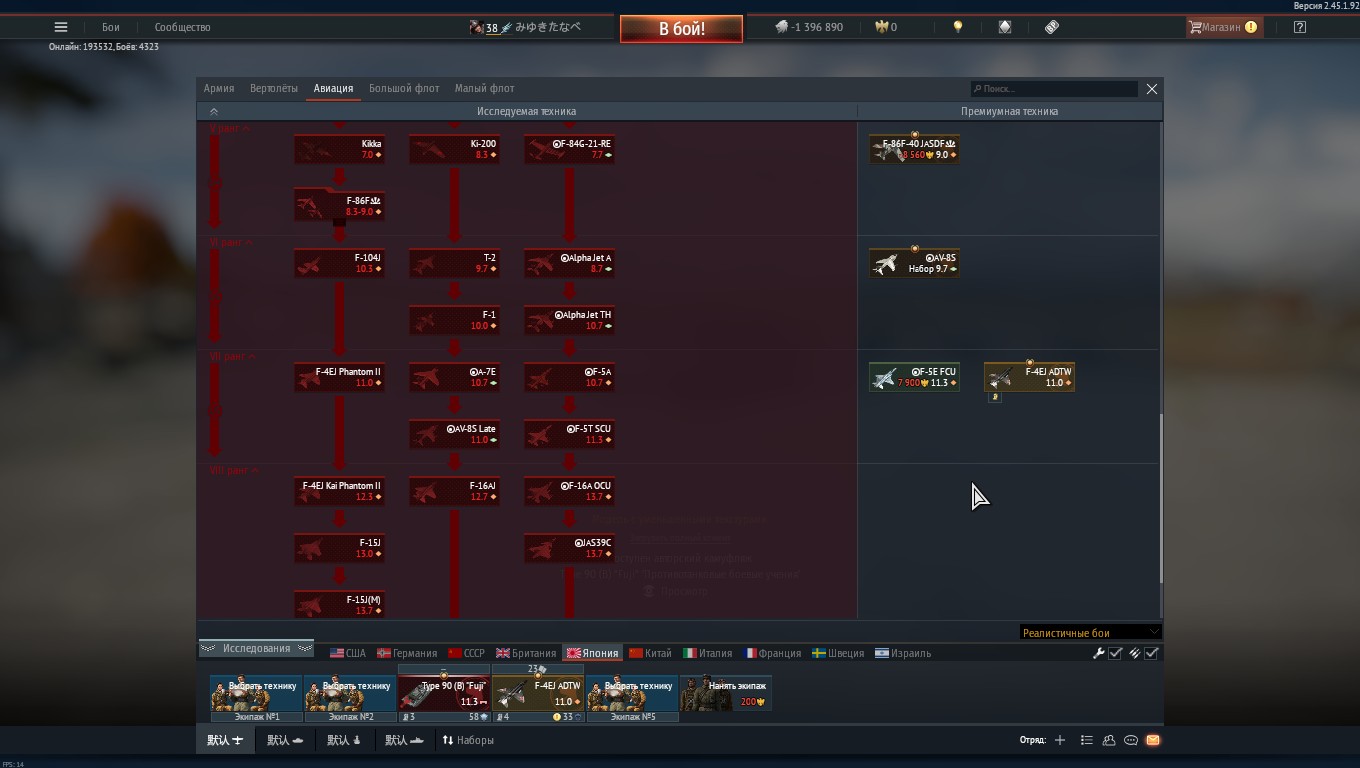Switch to the 'Большой флот' tab
1360x768 pixels.
pyautogui.click(x=404, y=88)
